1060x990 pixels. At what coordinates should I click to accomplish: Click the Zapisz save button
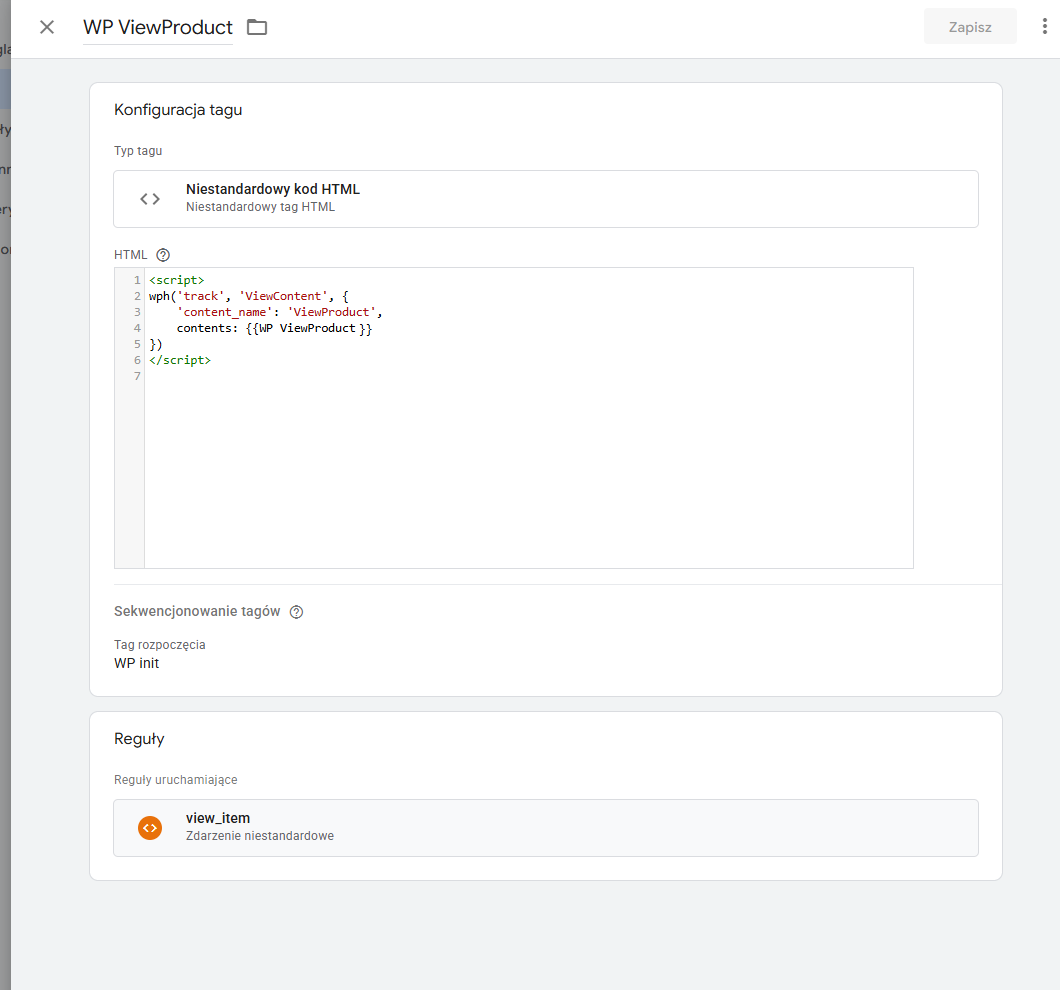(970, 26)
